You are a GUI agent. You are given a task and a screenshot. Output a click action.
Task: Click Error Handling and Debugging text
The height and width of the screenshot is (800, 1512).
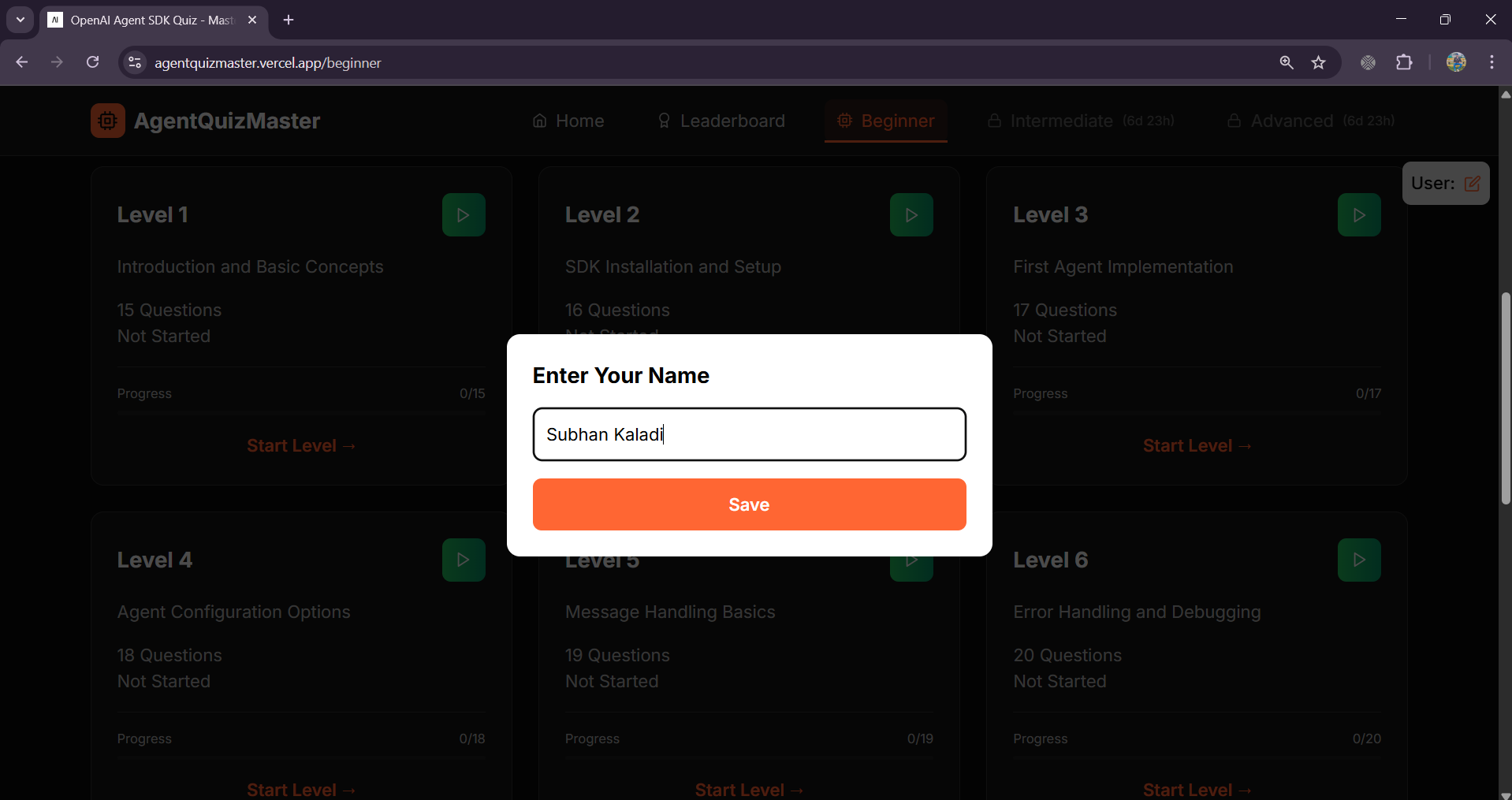(x=1137, y=612)
